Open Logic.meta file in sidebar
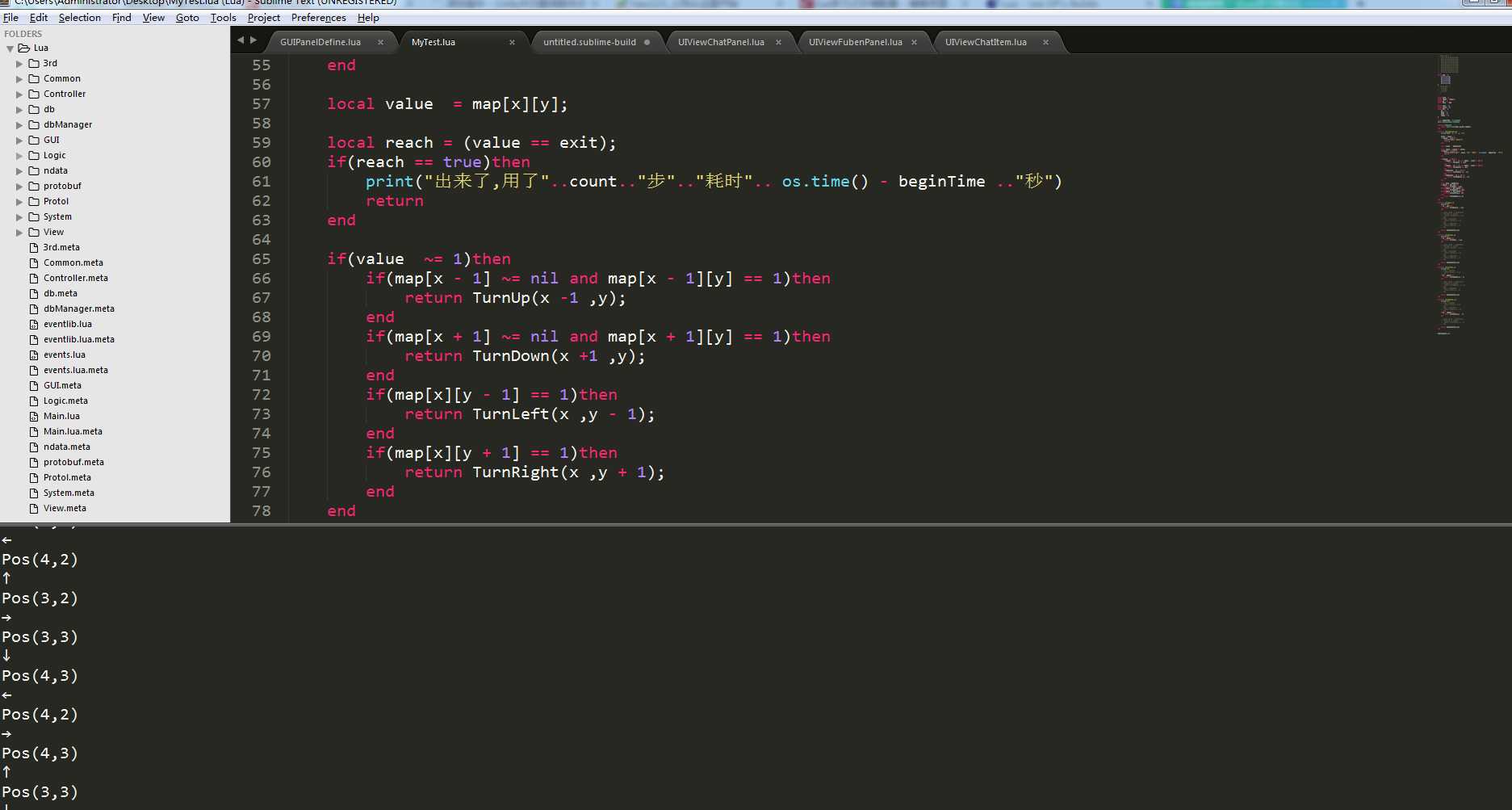The width and height of the screenshot is (1512, 810). pos(65,401)
